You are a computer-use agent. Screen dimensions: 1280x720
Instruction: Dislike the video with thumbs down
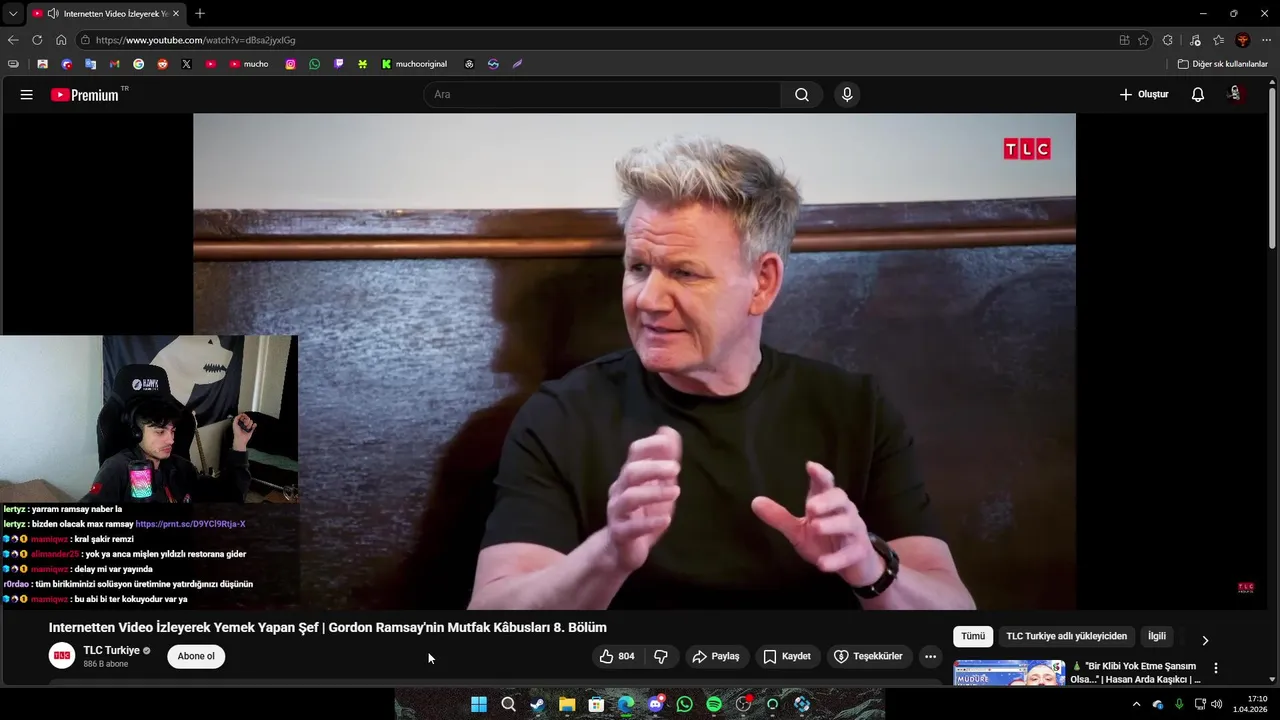661,657
